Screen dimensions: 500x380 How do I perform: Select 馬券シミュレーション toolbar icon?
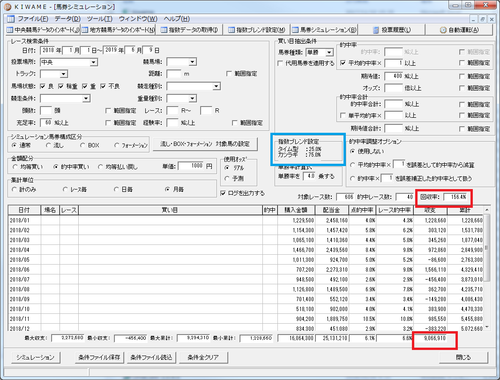click(295, 30)
